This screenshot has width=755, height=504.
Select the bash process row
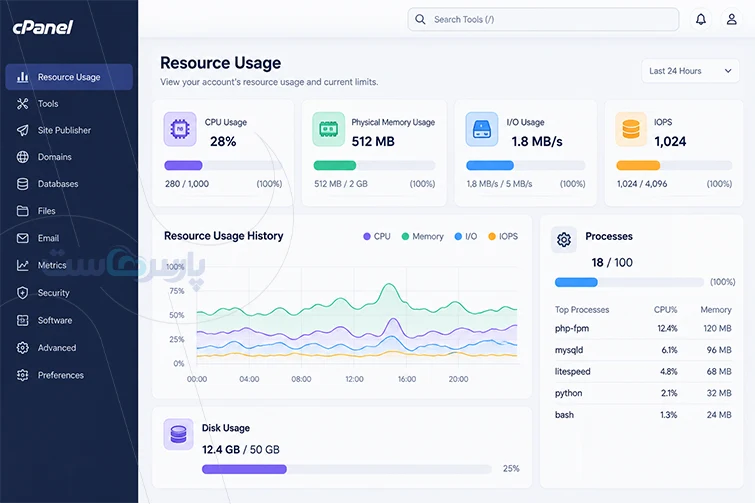click(643, 415)
